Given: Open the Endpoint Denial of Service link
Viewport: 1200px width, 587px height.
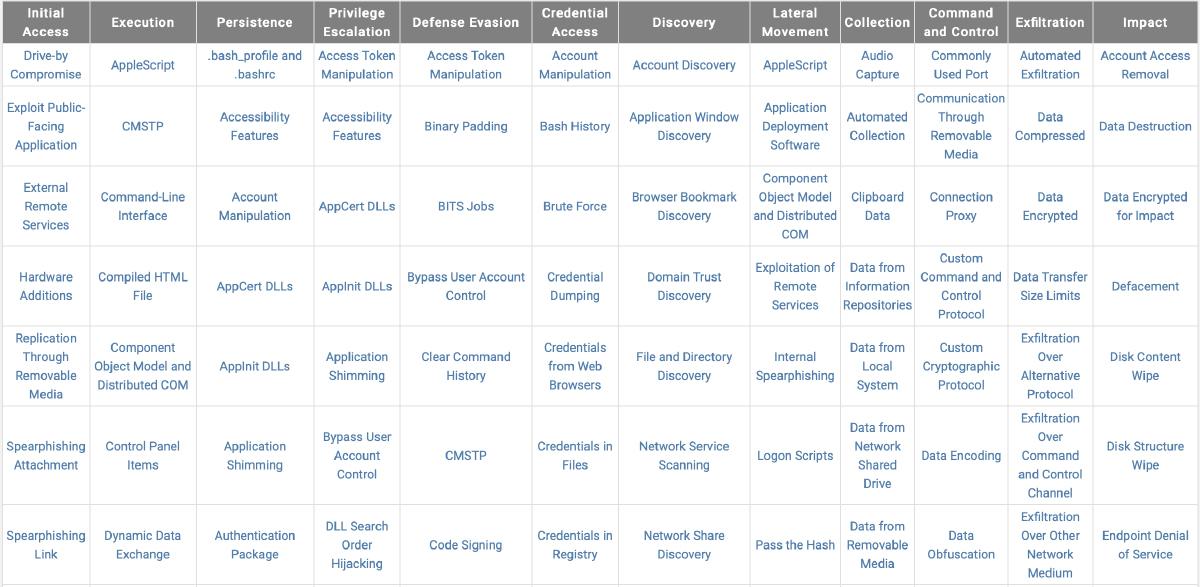Looking at the screenshot, I should [x=1145, y=545].
